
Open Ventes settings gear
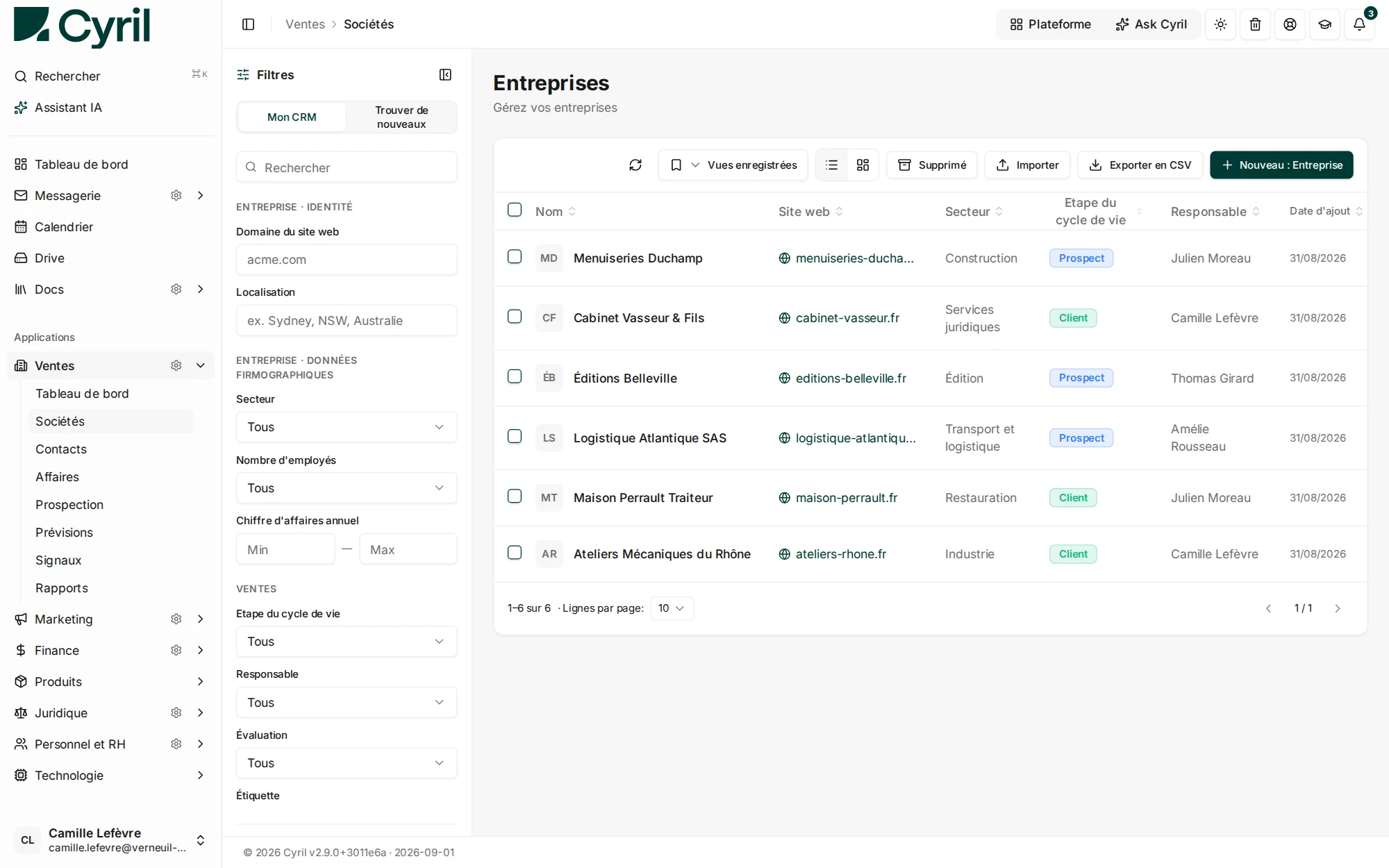coord(176,366)
